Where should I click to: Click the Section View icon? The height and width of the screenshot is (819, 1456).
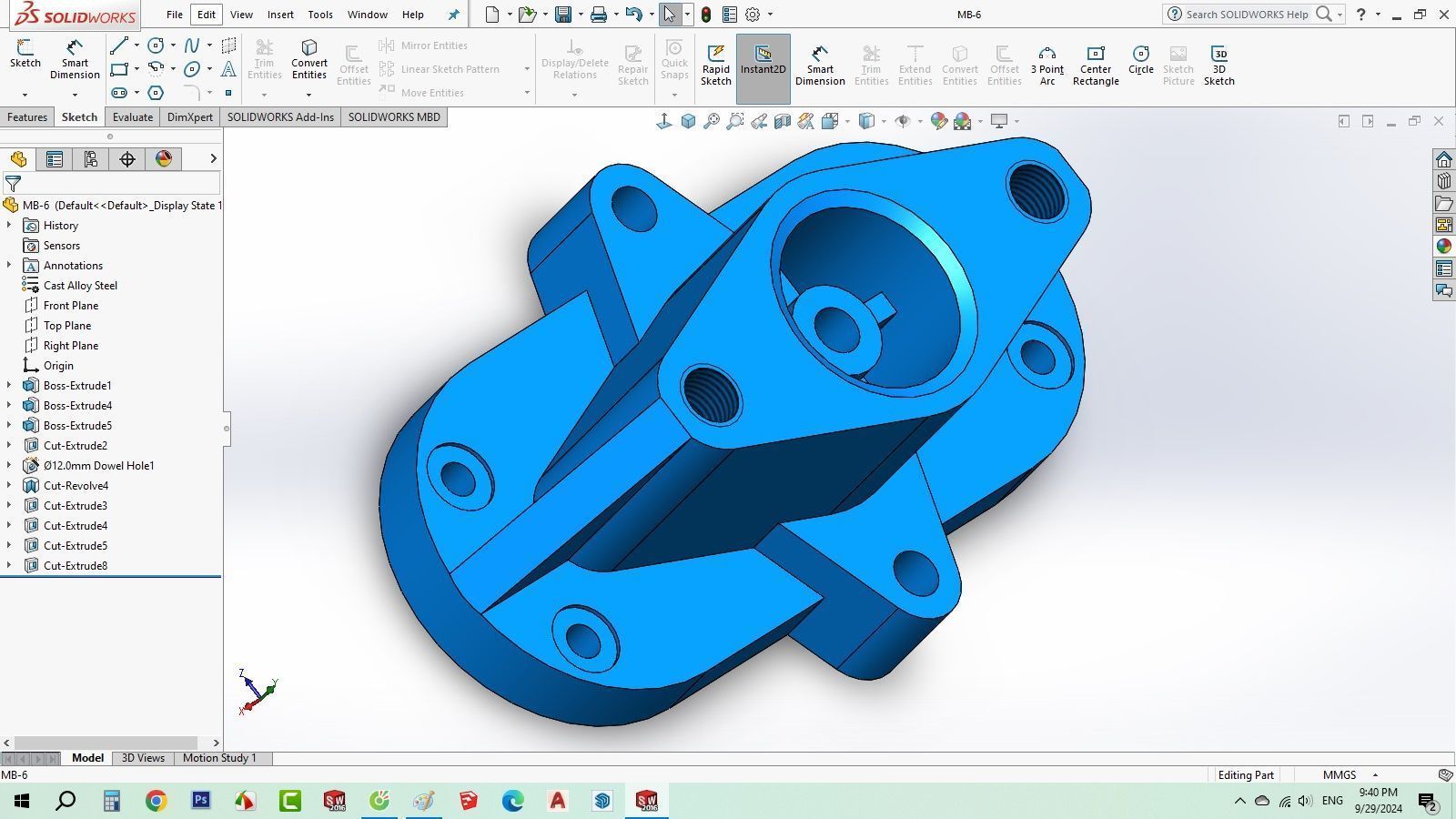click(x=783, y=121)
